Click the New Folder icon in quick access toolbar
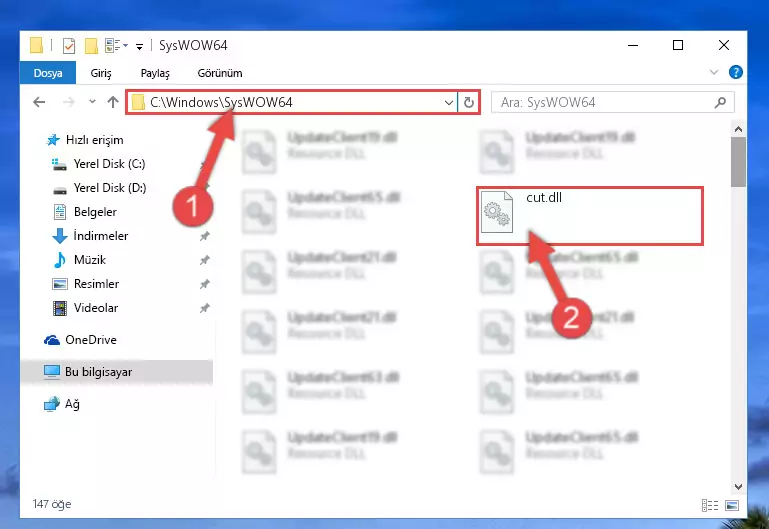This screenshot has width=769, height=529. pos(91,46)
